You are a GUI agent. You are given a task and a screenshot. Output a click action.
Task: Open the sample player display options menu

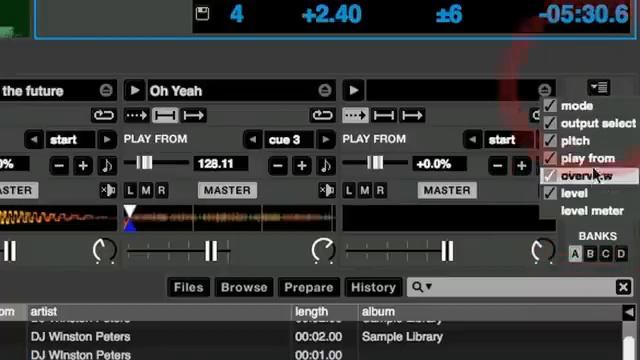click(x=599, y=87)
